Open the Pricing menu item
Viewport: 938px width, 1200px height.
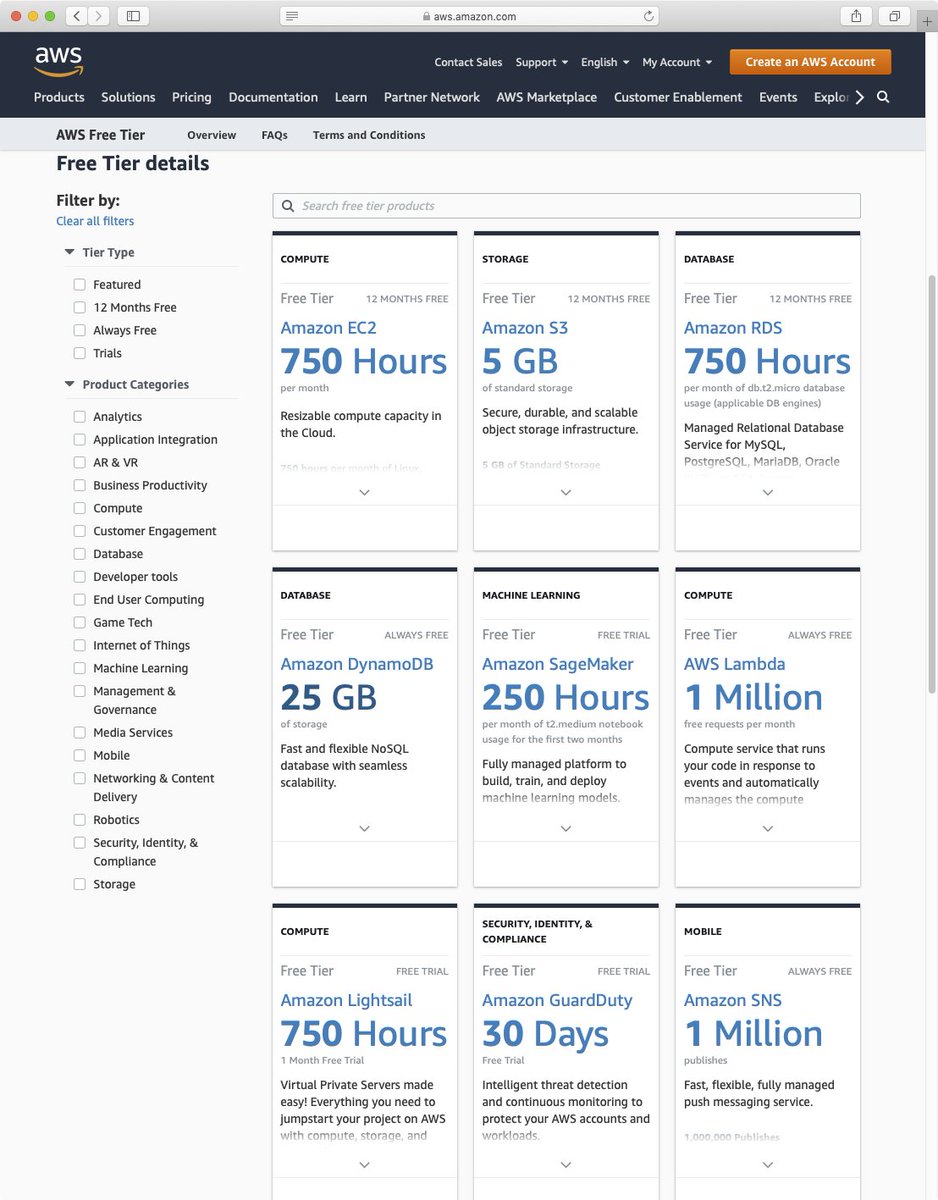point(192,97)
